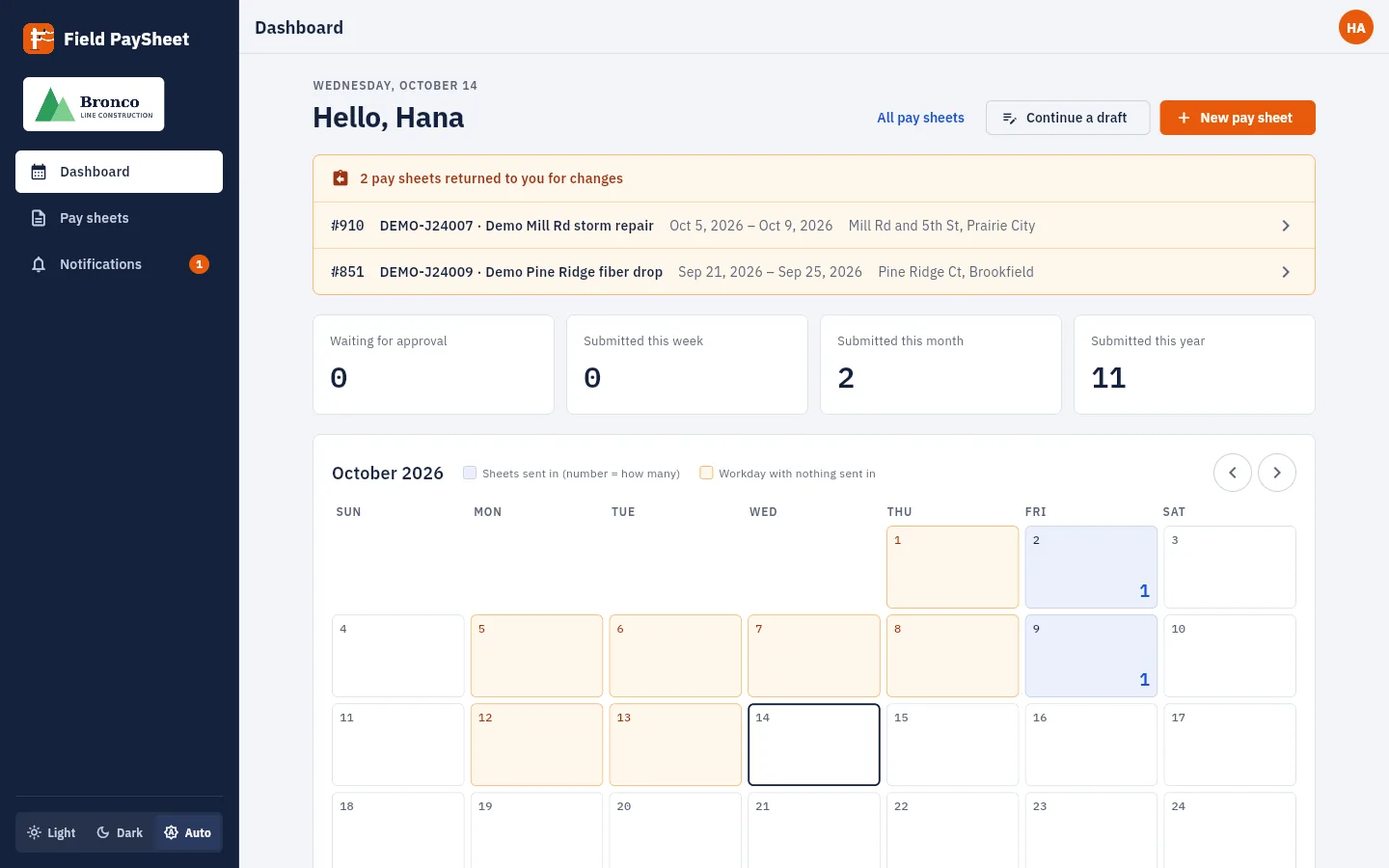
Task: Open the Bronco Line Construction company logo
Action: click(94, 104)
